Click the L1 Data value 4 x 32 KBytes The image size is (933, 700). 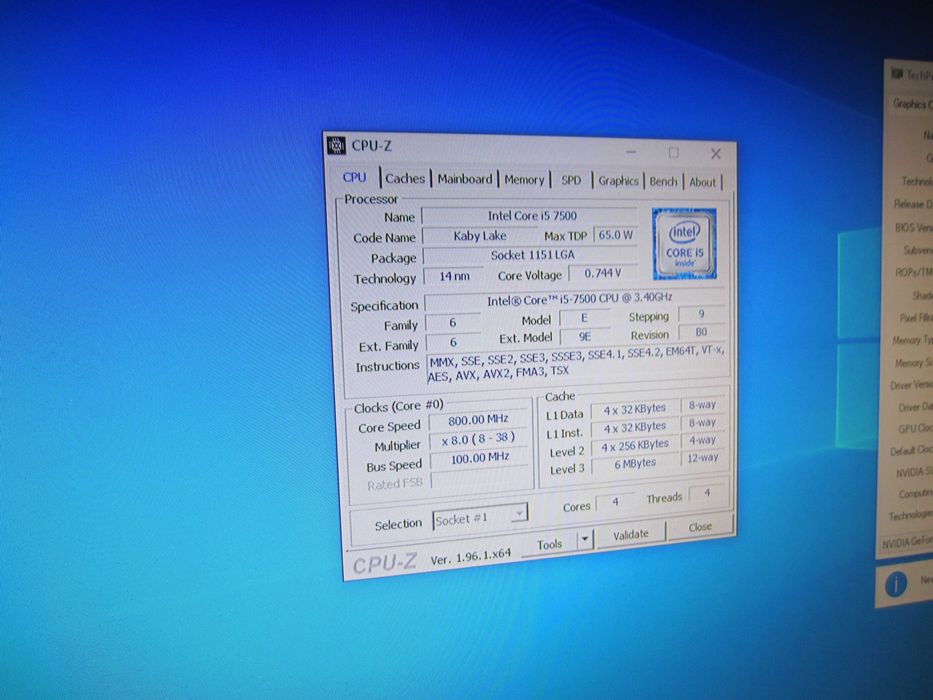(x=635, y=410)
